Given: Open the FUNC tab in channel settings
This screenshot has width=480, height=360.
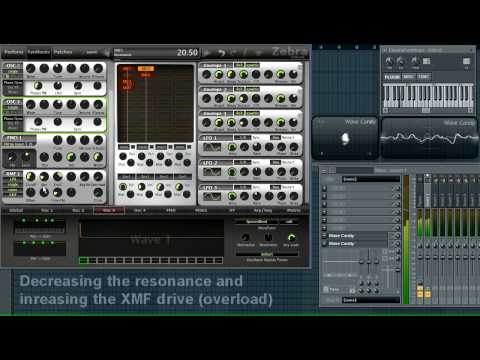Looking at the screenshot, I should (423, 77).
